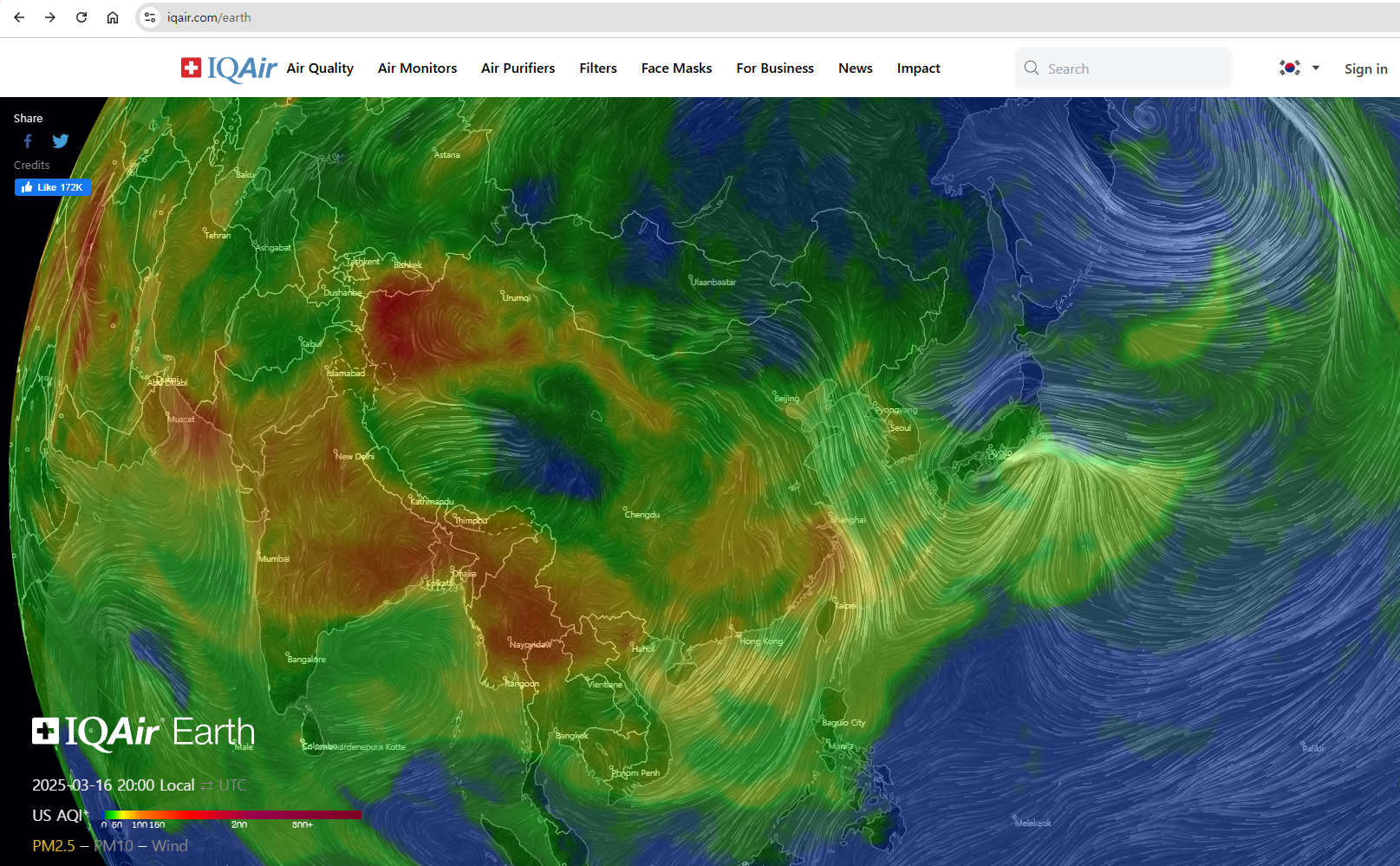
Task: Click the search magnifier icon
Action: [x=1032, y=68]
